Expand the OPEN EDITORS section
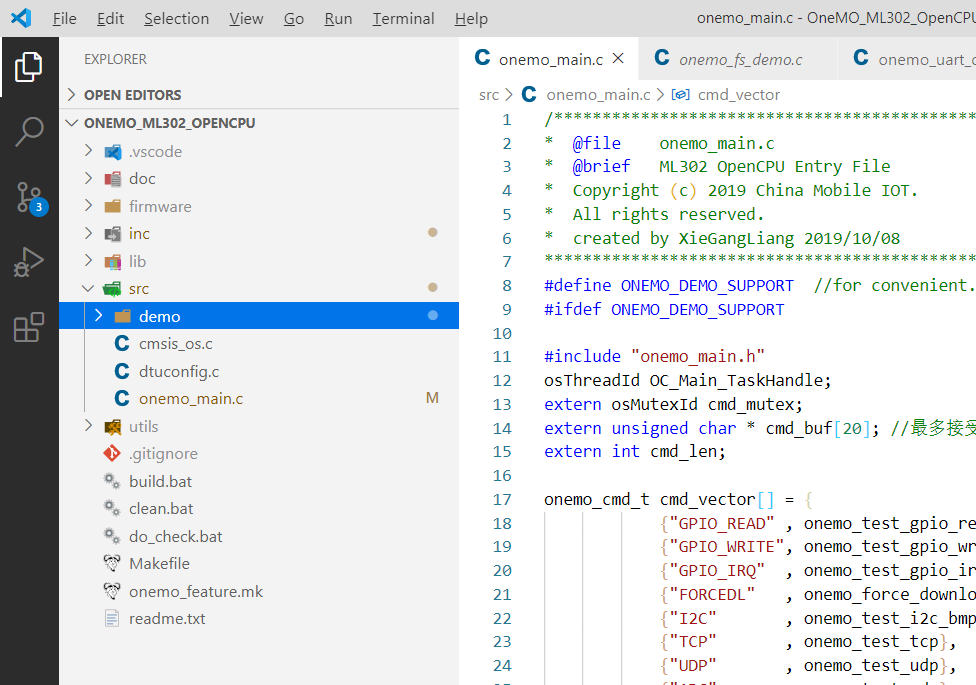The height and width of the screenshot is (685, 976). pos(132,95)
